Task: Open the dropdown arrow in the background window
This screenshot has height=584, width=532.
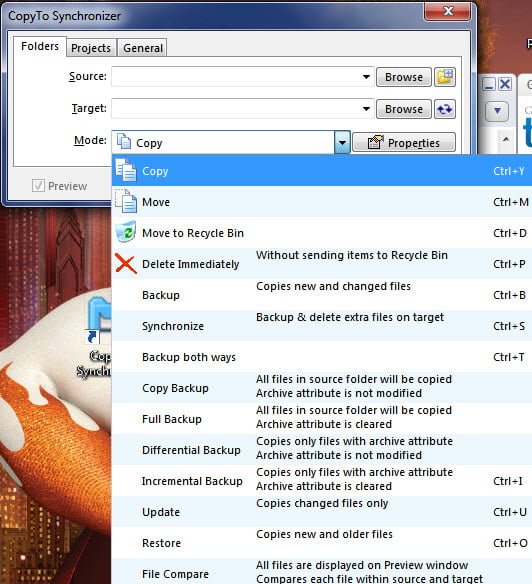Action: point(497,111)
